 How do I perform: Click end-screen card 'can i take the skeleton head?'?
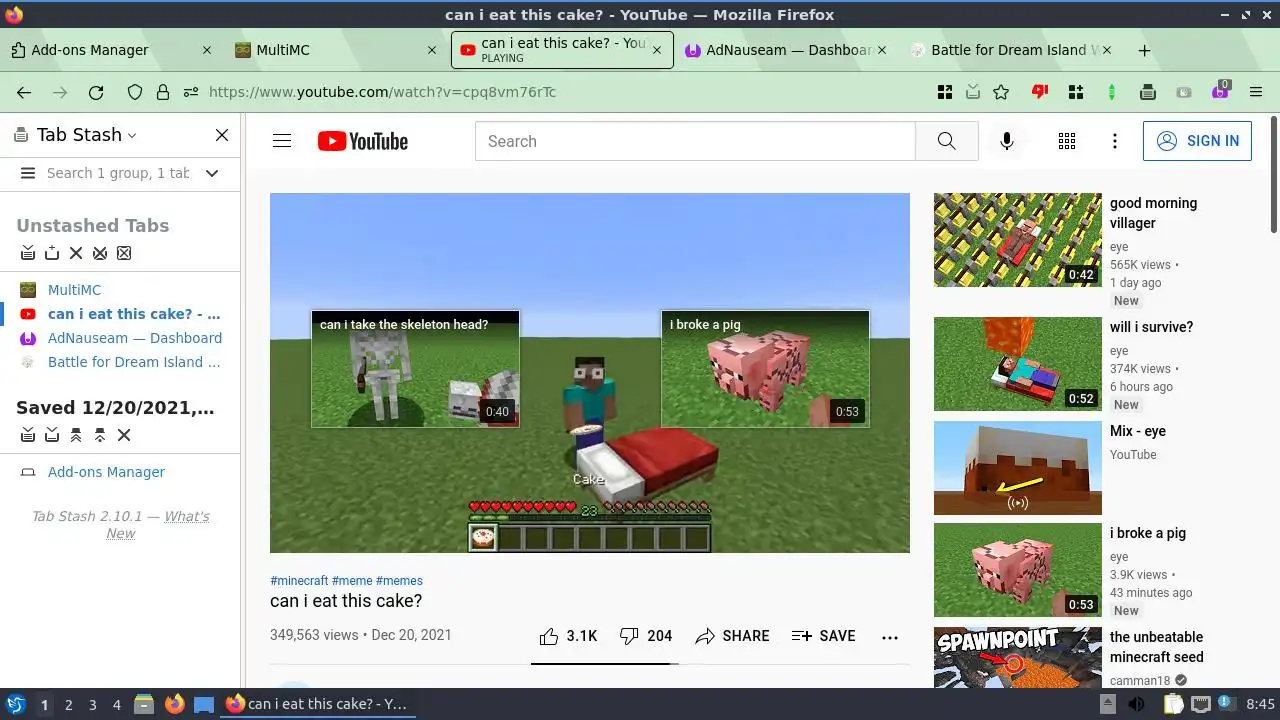click(x=415, y=369)
